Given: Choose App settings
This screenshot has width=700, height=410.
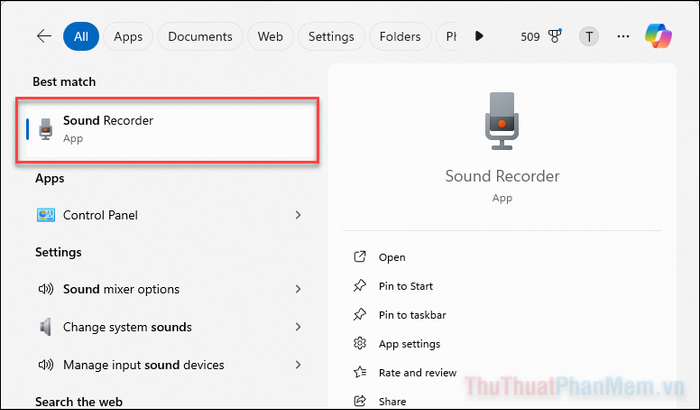Looking at the screenshot, I should pos(409,344).
